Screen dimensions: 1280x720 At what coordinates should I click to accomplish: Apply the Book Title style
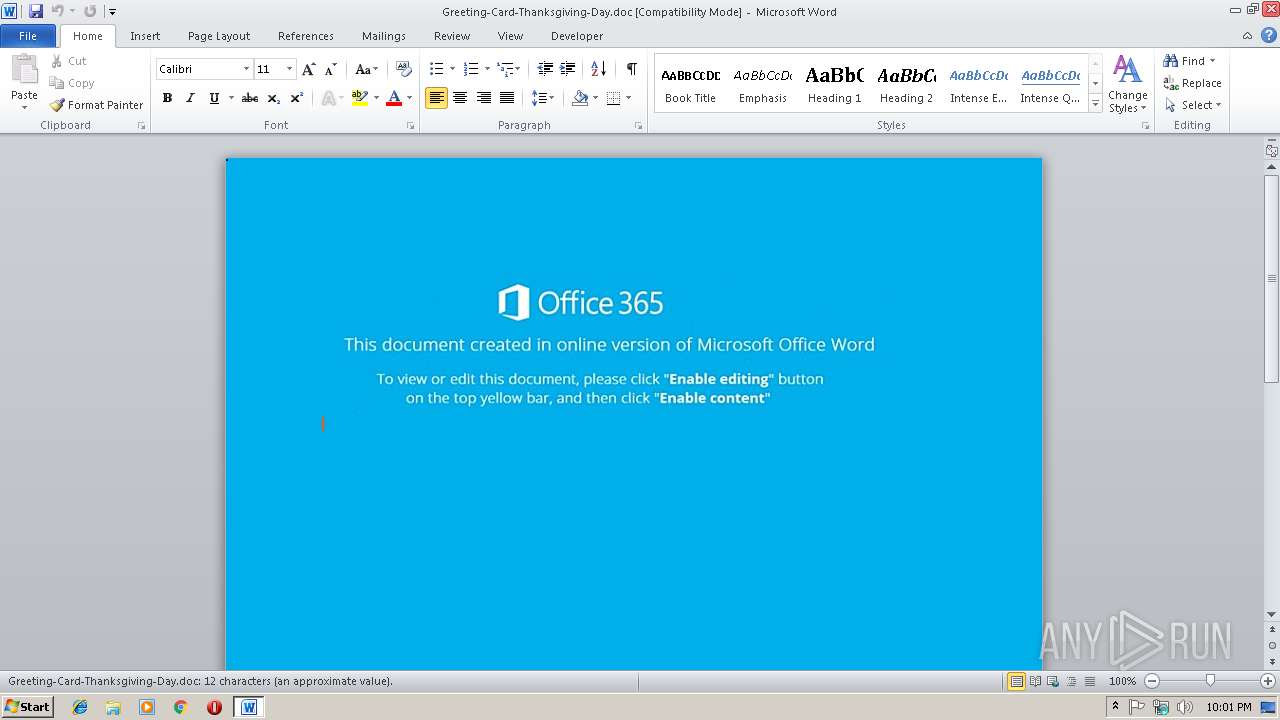coord(690,84)
